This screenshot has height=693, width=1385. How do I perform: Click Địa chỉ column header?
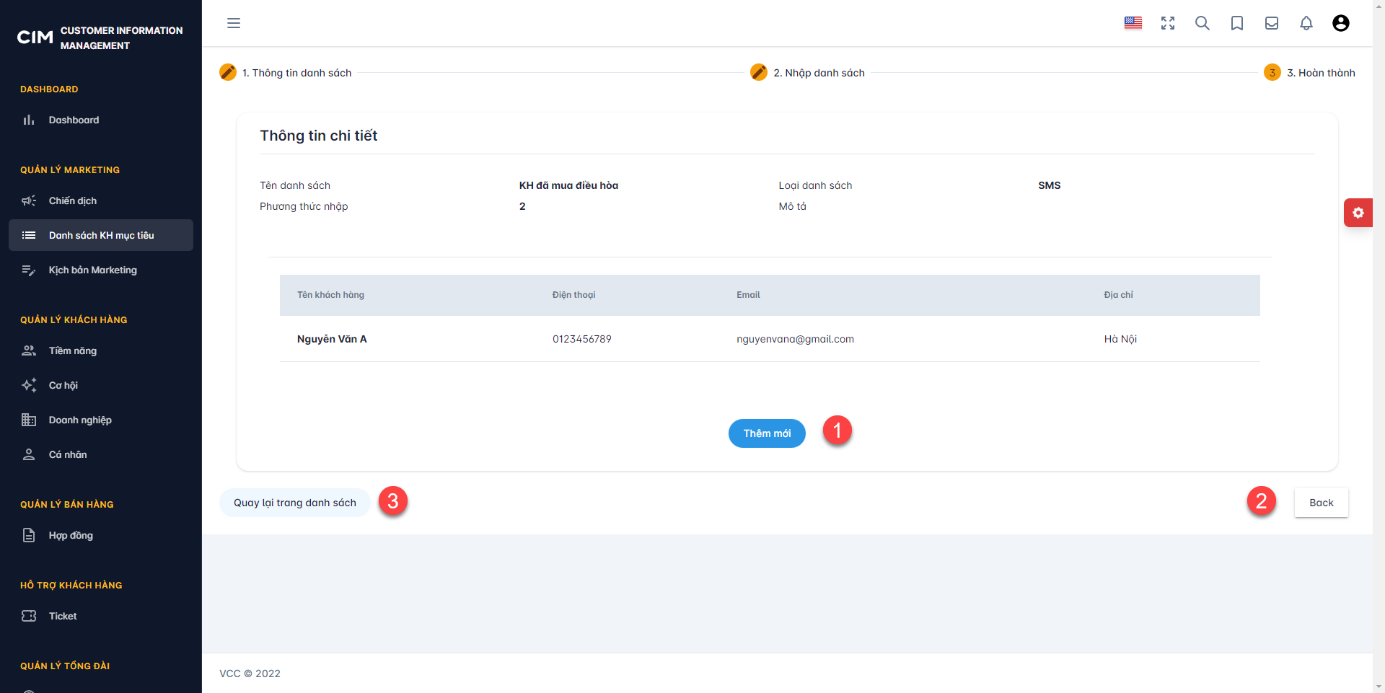point(1119,295)
